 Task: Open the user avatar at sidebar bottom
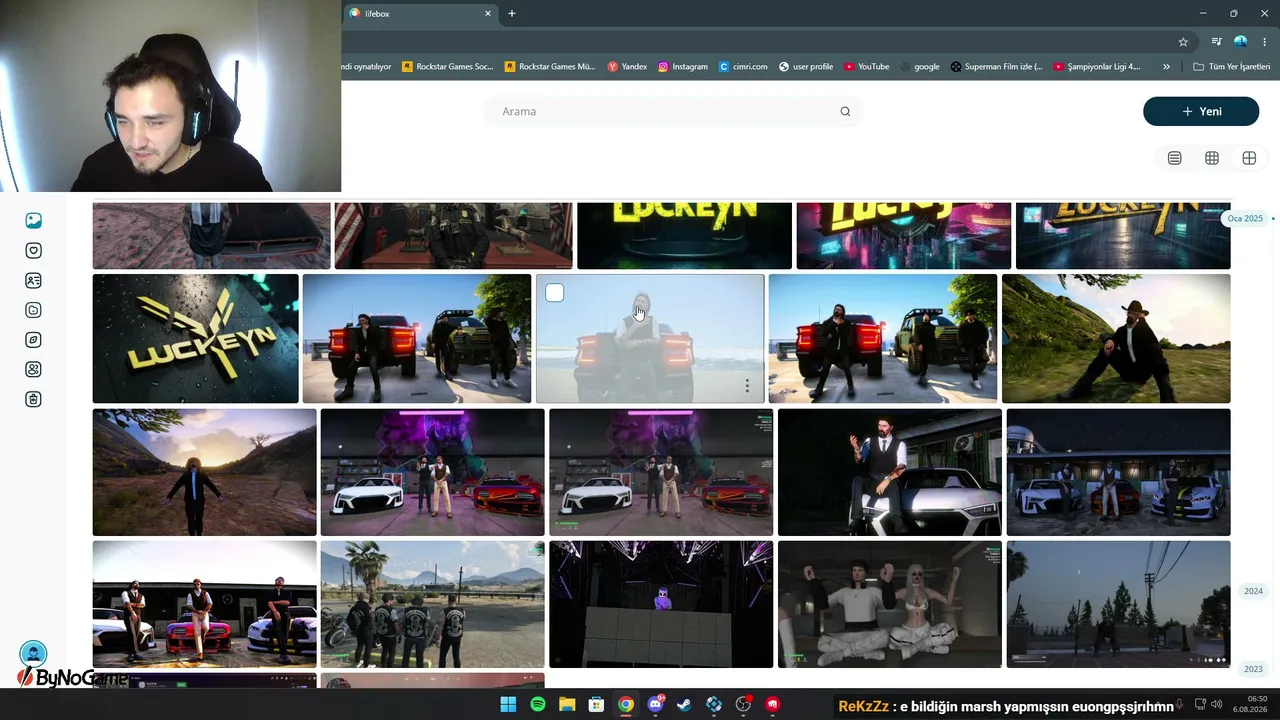[x=33, y=654]
